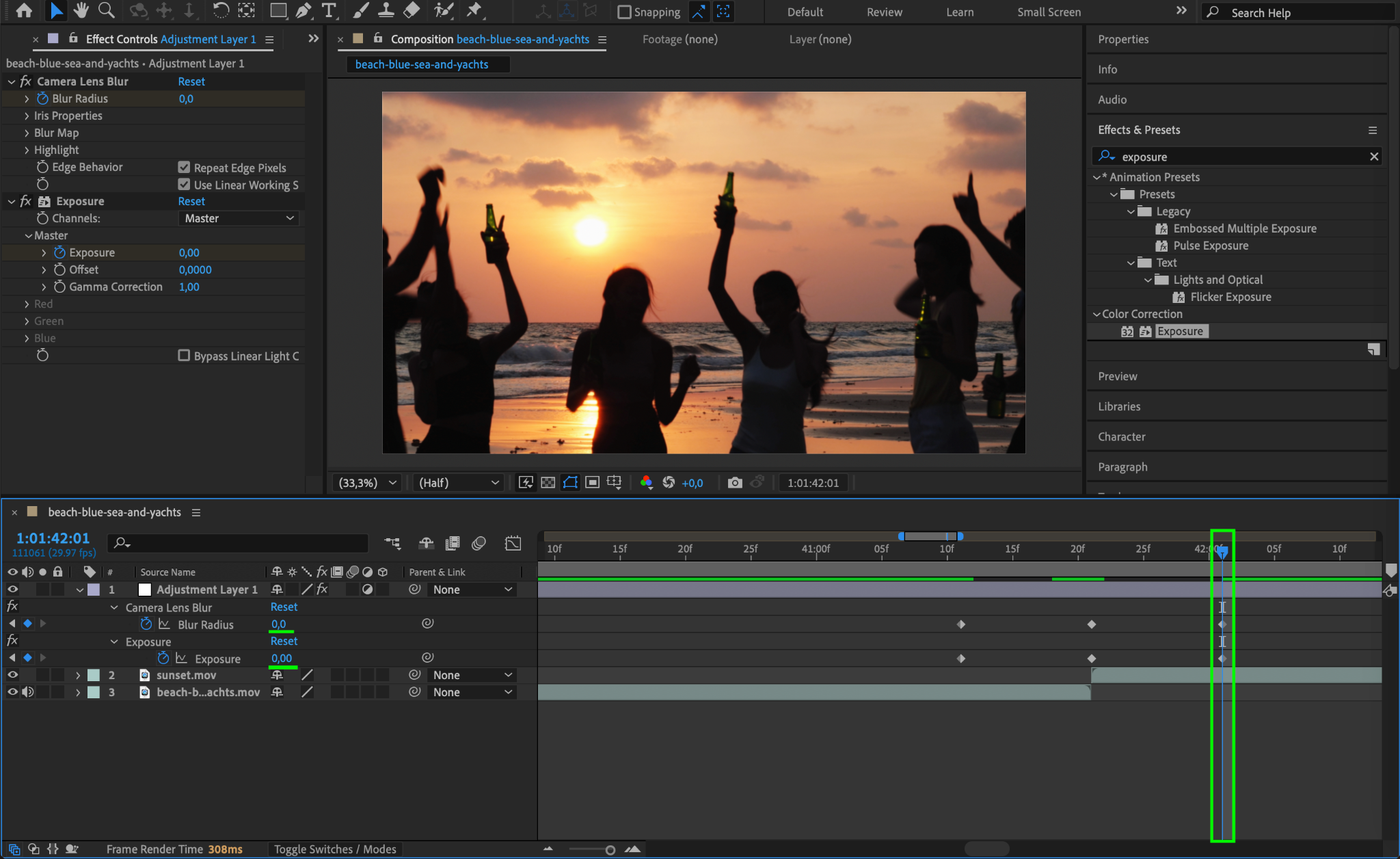Viewport: 1400px width, 859px height.
Task: Select the Type tool
Action: click(329, 10)
